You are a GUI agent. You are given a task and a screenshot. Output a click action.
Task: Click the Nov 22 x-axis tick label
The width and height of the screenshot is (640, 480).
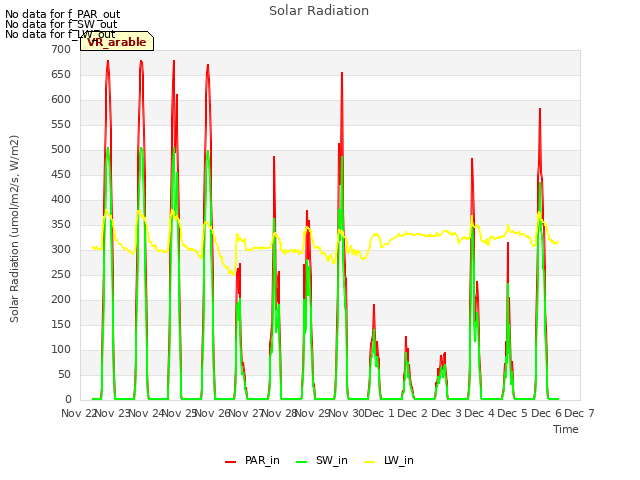click(79, 413)
